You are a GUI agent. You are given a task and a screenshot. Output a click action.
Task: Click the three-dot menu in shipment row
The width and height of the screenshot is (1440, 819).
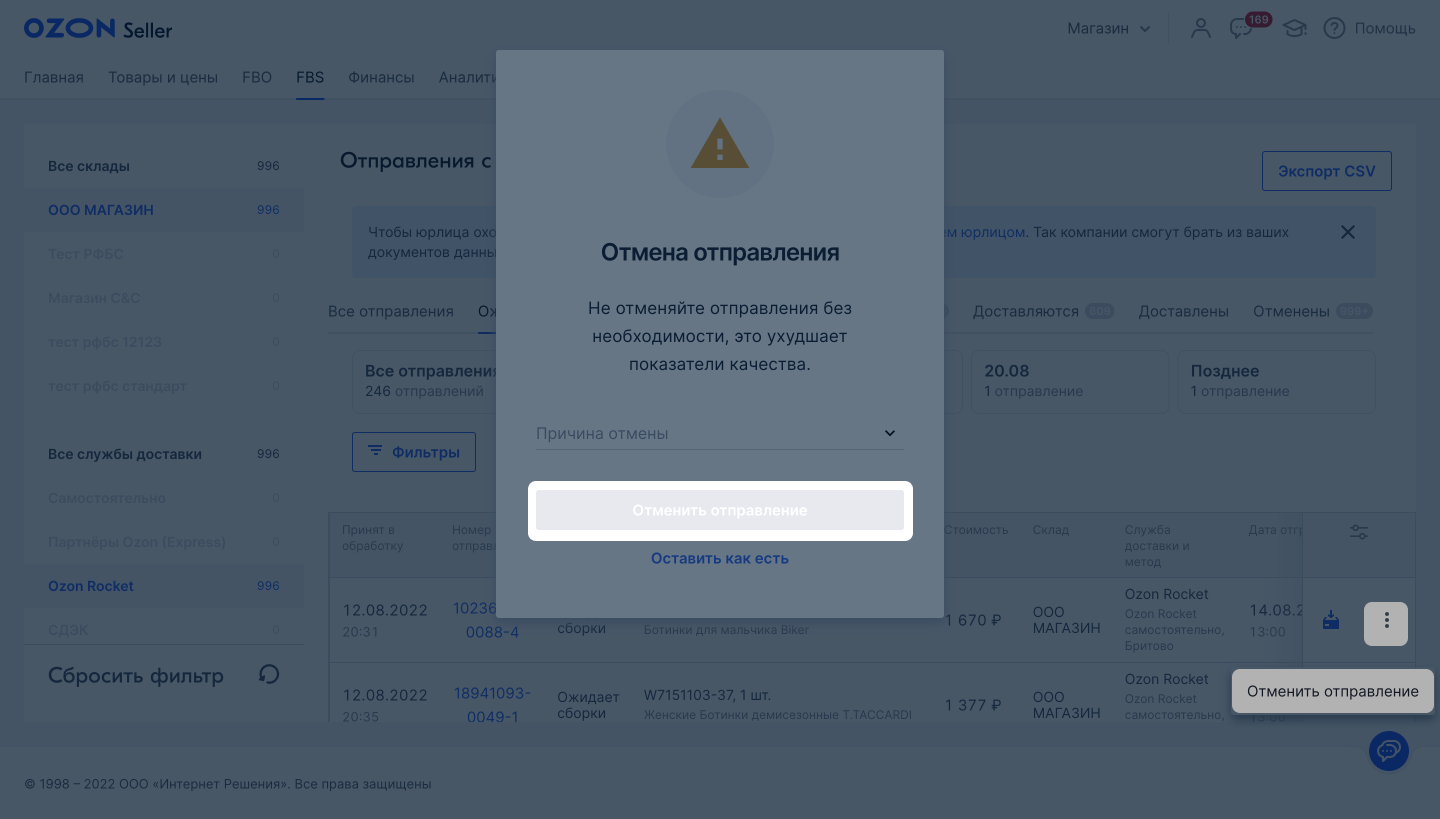click(1386, 623)
